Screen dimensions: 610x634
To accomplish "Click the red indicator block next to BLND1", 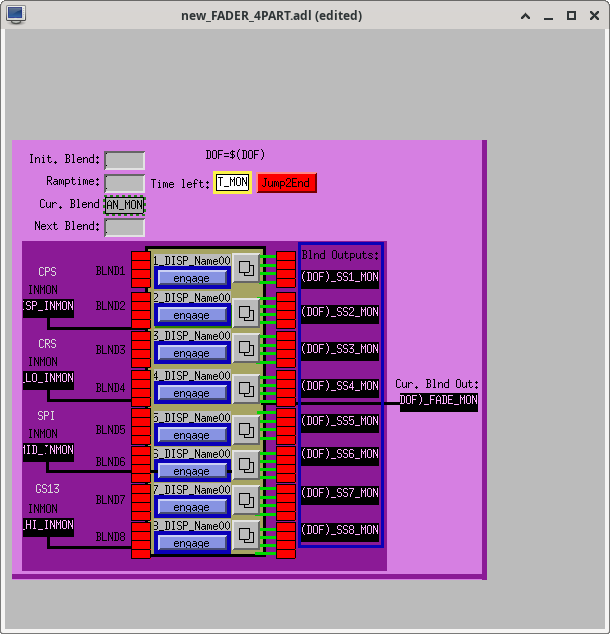I will [x=141, y=270].
